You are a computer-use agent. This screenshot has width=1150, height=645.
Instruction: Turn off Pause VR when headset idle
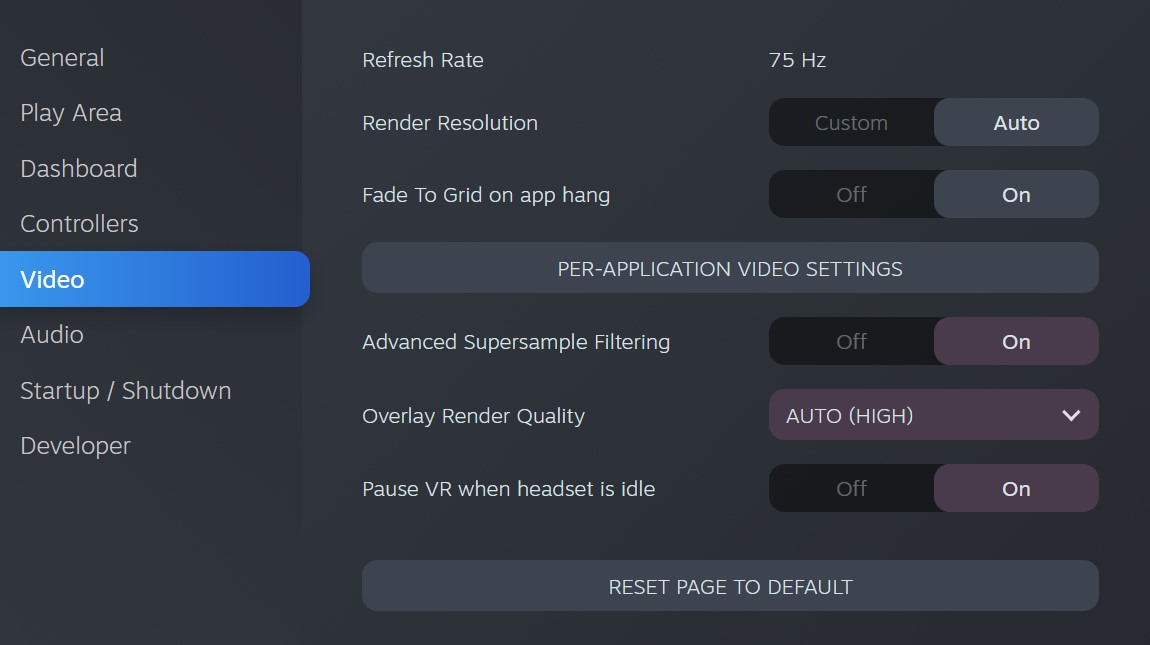point(851,488)
